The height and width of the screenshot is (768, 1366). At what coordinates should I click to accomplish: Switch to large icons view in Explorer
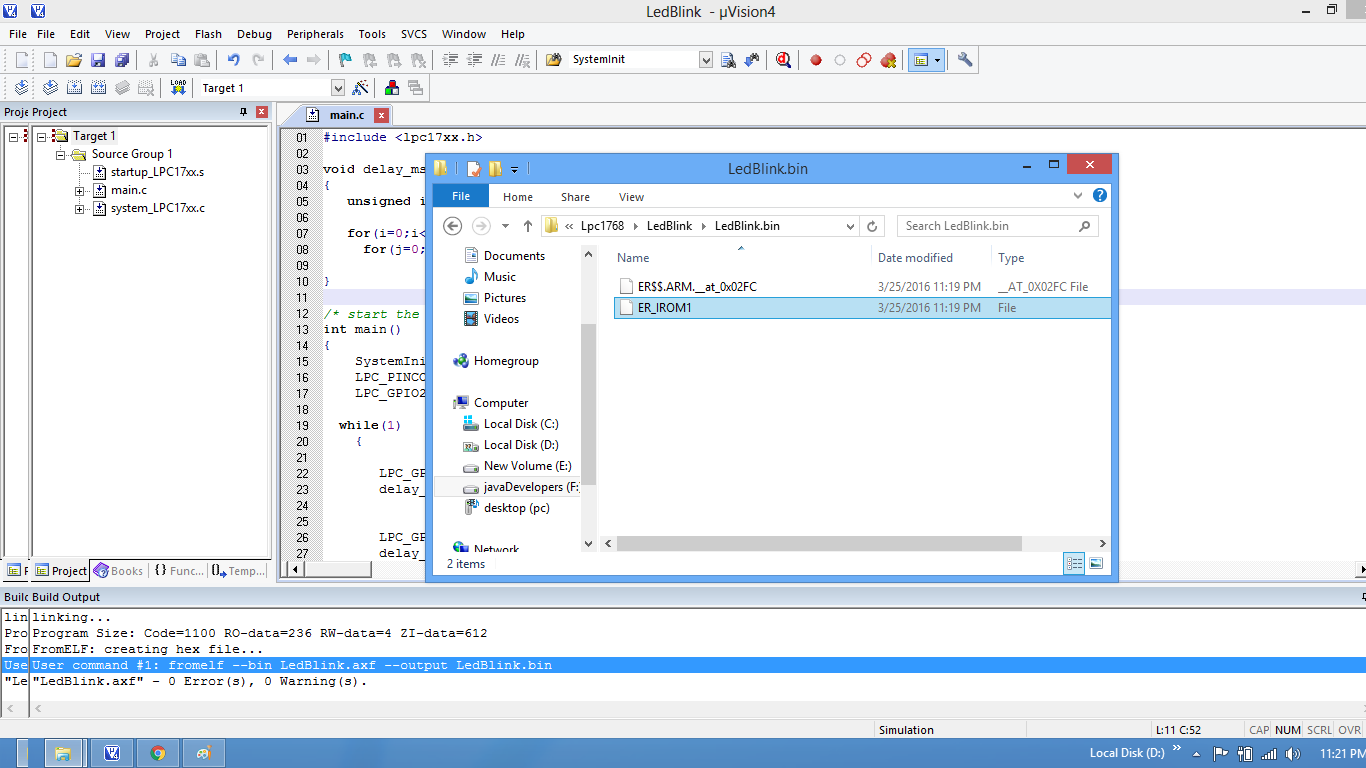tap(1096, 564)
